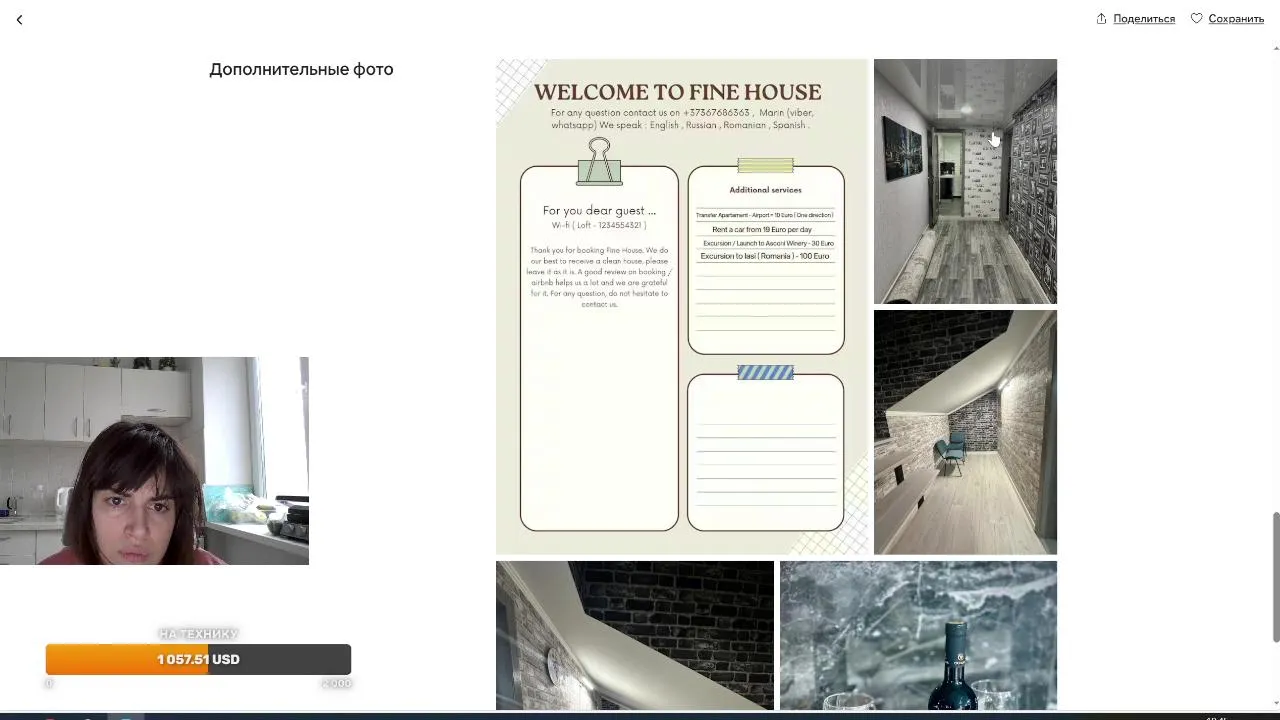
Task: Click the webcam overlay video
Action: click(154, 461)
